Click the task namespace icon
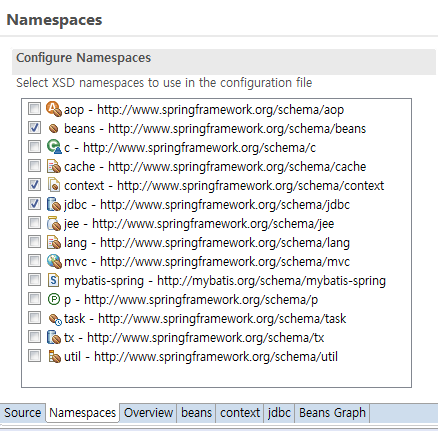Image resolution: width=438 pixels, height=431 pixels. coord(55,319)
